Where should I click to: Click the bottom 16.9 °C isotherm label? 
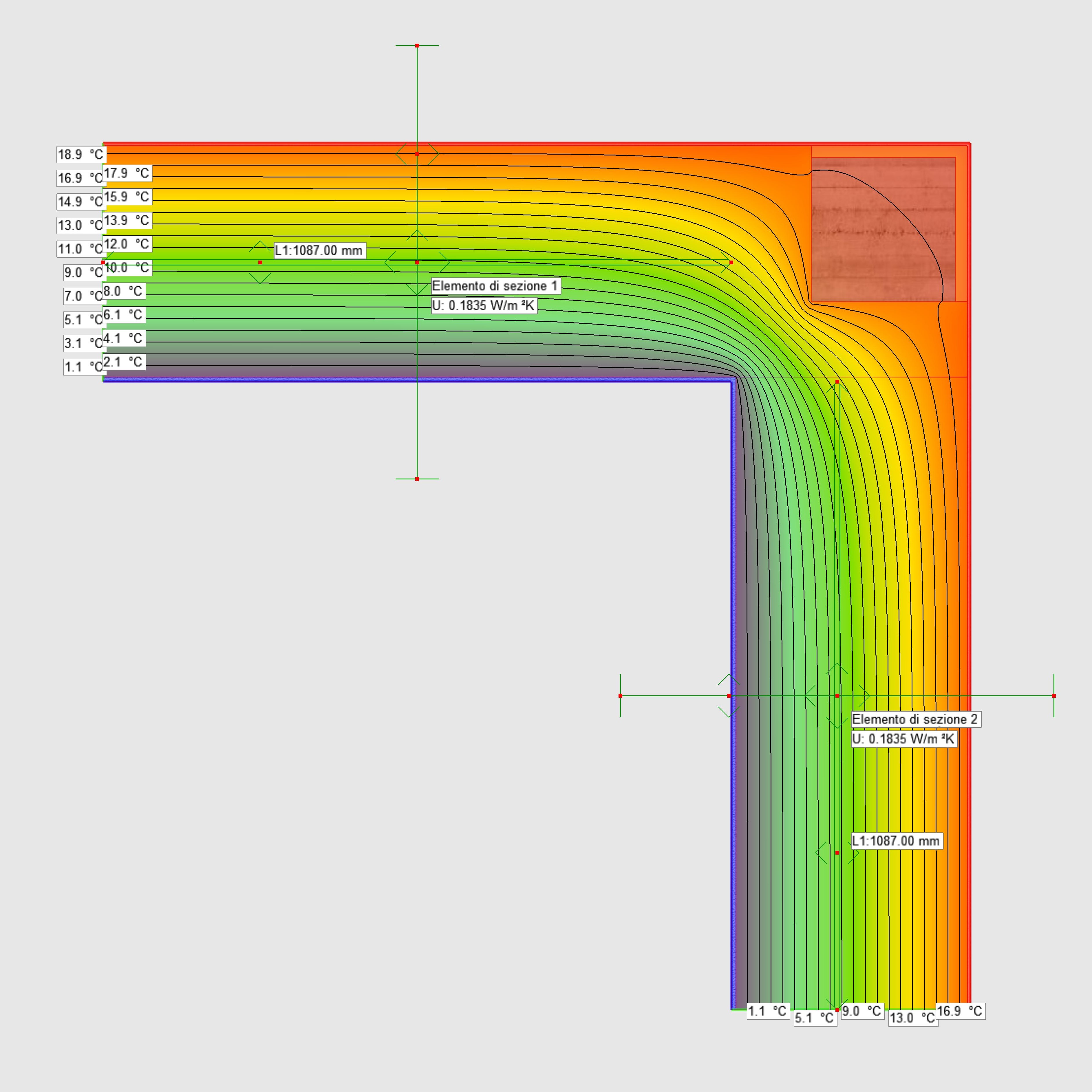coord(960,1011)
